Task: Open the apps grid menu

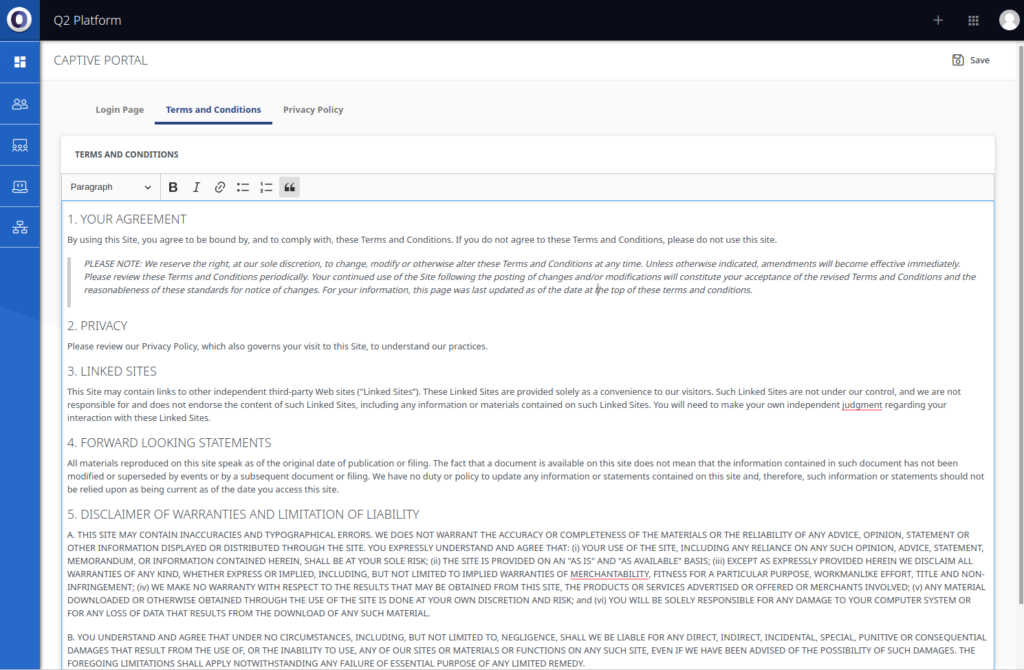Action: click(973, 20)
